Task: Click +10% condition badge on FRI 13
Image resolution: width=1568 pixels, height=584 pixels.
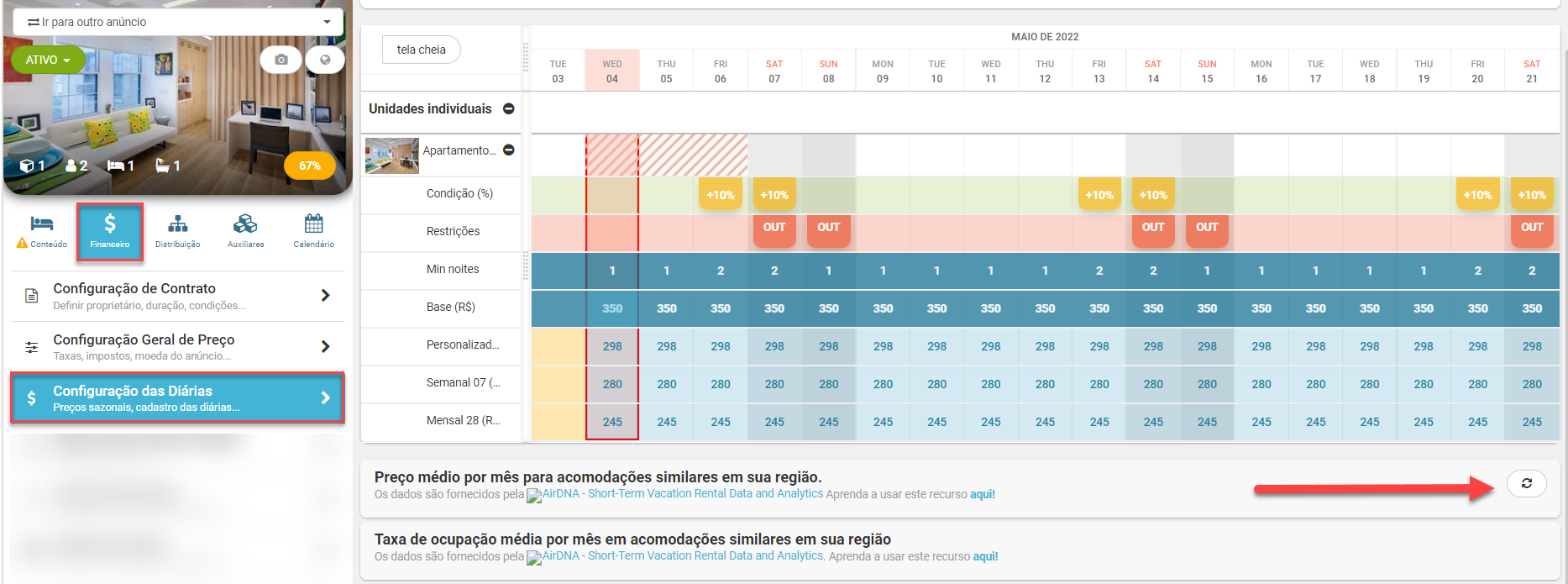Action: tap(1099, 195)
